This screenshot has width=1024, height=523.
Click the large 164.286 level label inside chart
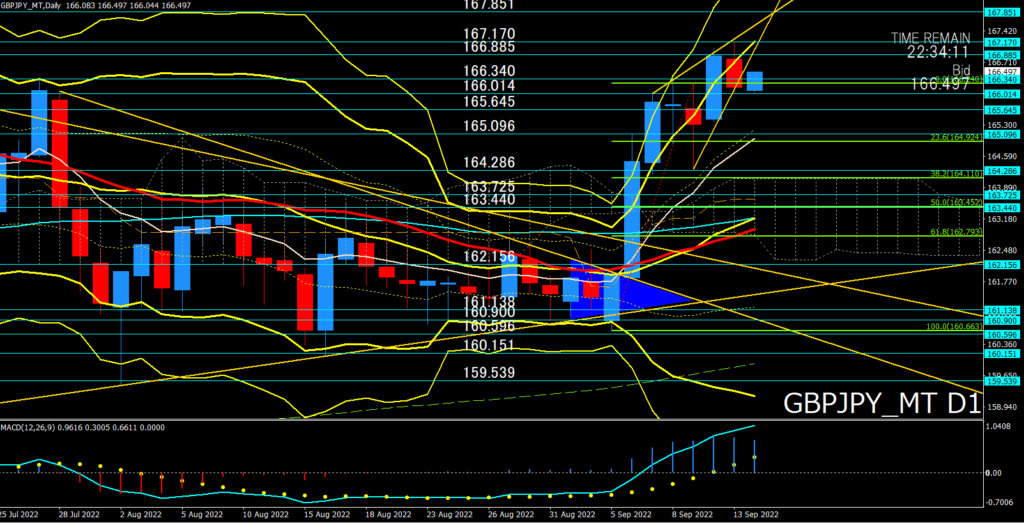[489, 163]
